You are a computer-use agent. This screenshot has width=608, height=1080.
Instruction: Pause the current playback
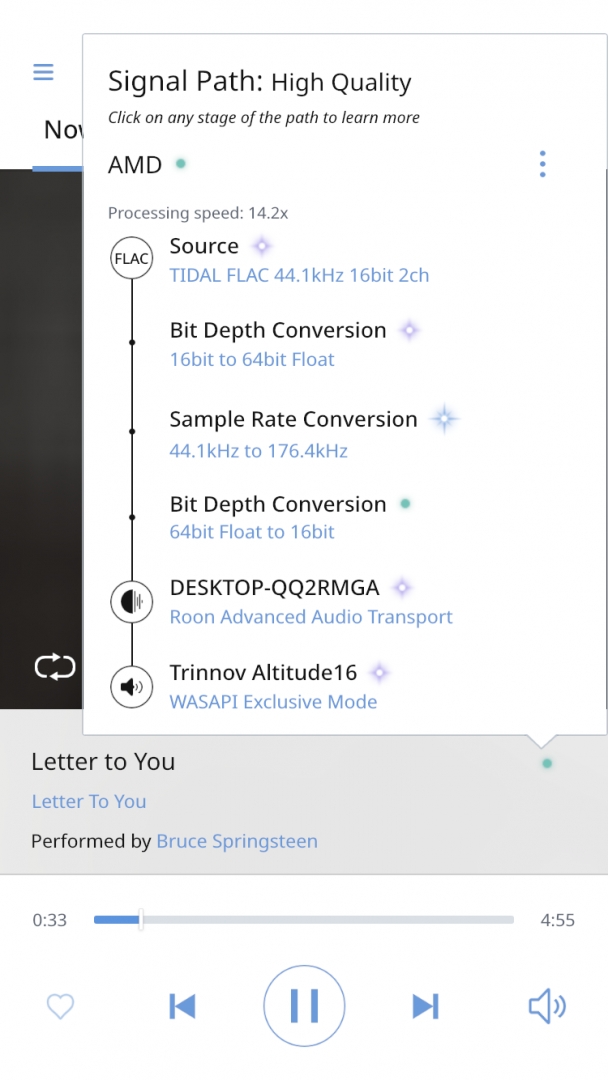pos(304,1006)
